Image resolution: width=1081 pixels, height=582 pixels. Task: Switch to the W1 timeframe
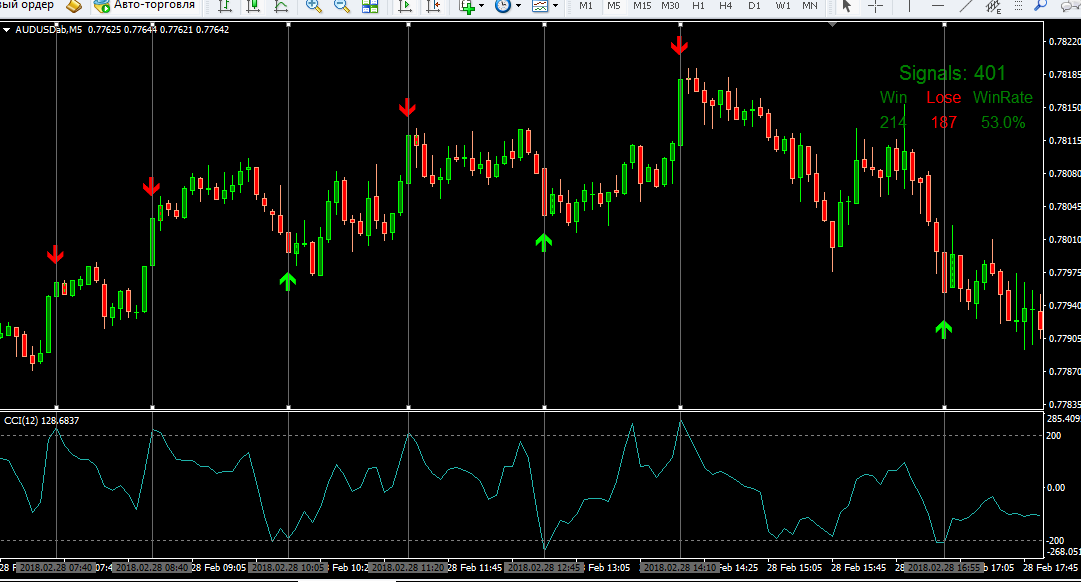pyautogui.click(x=783, y=6)
